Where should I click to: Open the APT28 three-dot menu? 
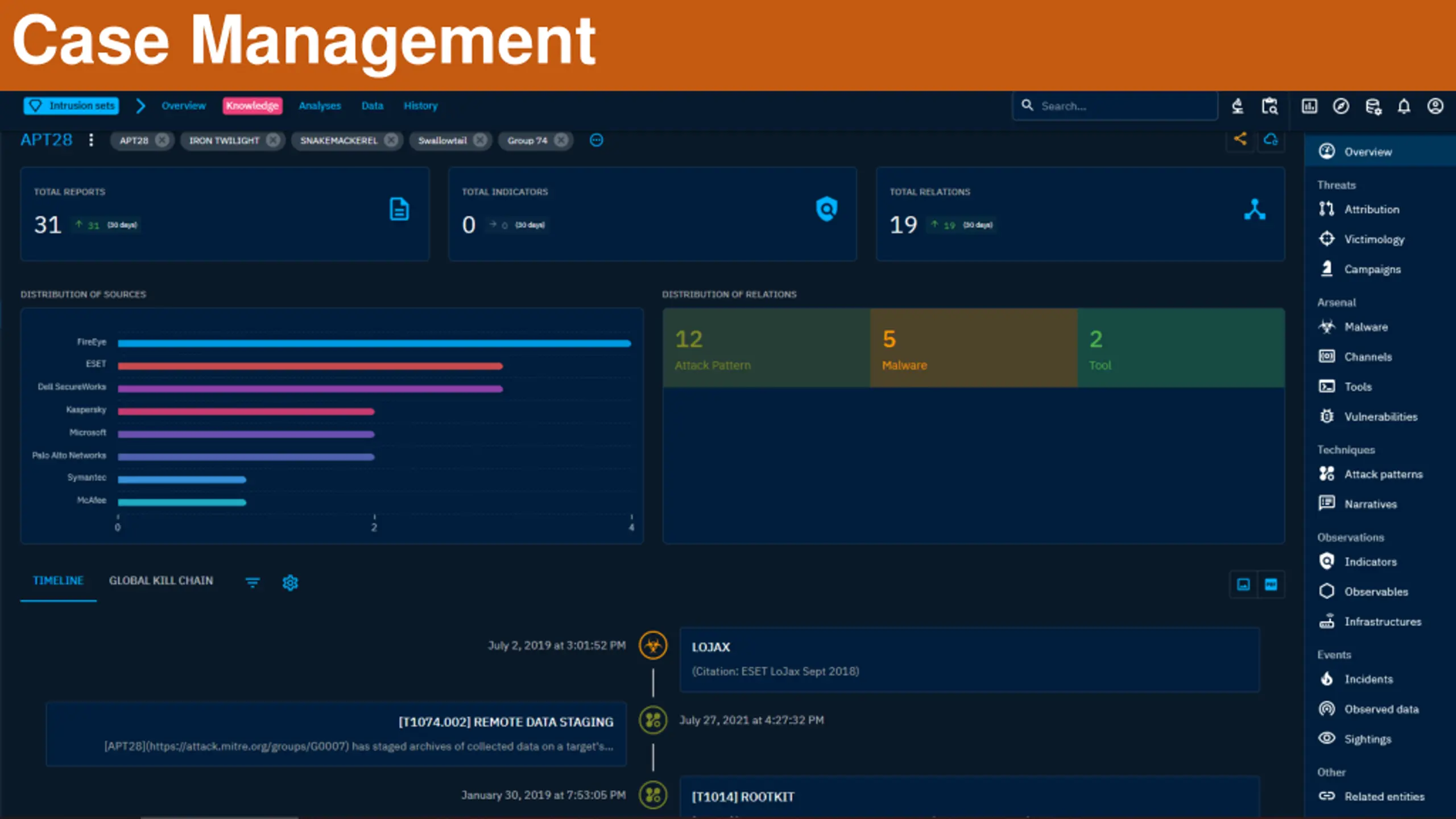point(91,140)
